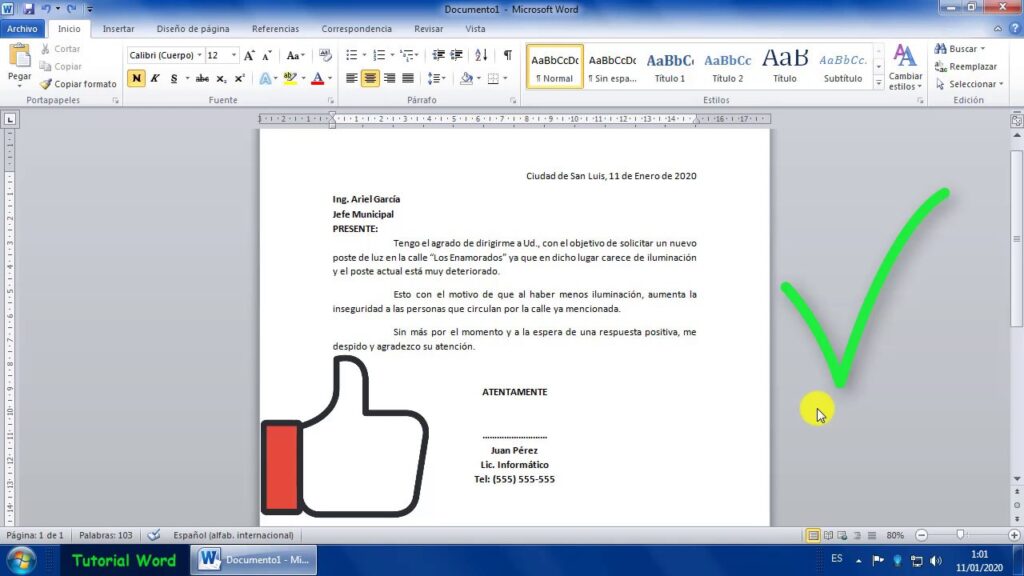Click the Windows Start button
Screen dimensions: 1024x576
click(22, 560)
